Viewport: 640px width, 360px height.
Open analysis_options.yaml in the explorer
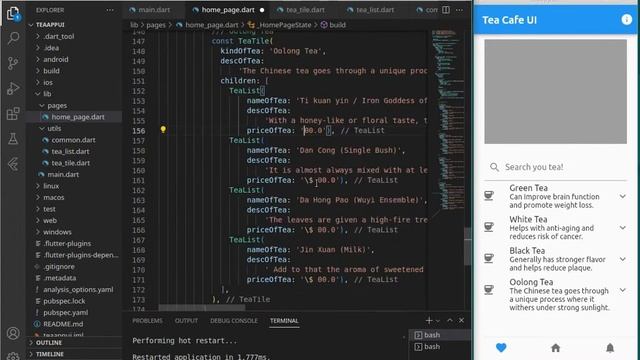point(78,289)
